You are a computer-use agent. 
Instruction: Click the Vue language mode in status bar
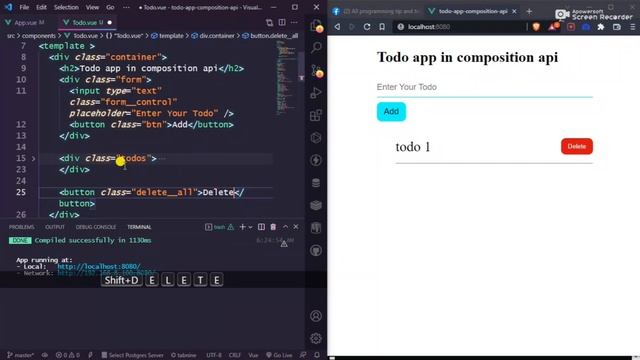coord(253,355)
